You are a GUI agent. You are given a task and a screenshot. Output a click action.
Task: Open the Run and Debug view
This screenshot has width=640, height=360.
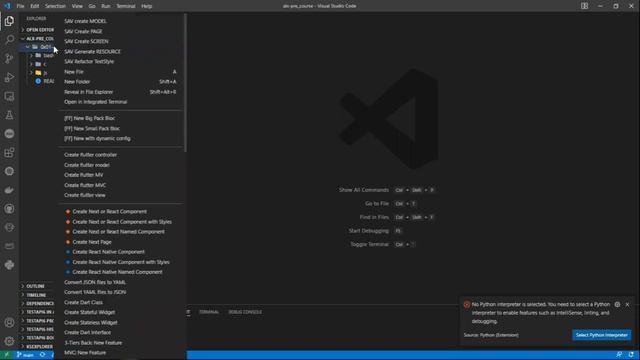click(x=9, y=77)
